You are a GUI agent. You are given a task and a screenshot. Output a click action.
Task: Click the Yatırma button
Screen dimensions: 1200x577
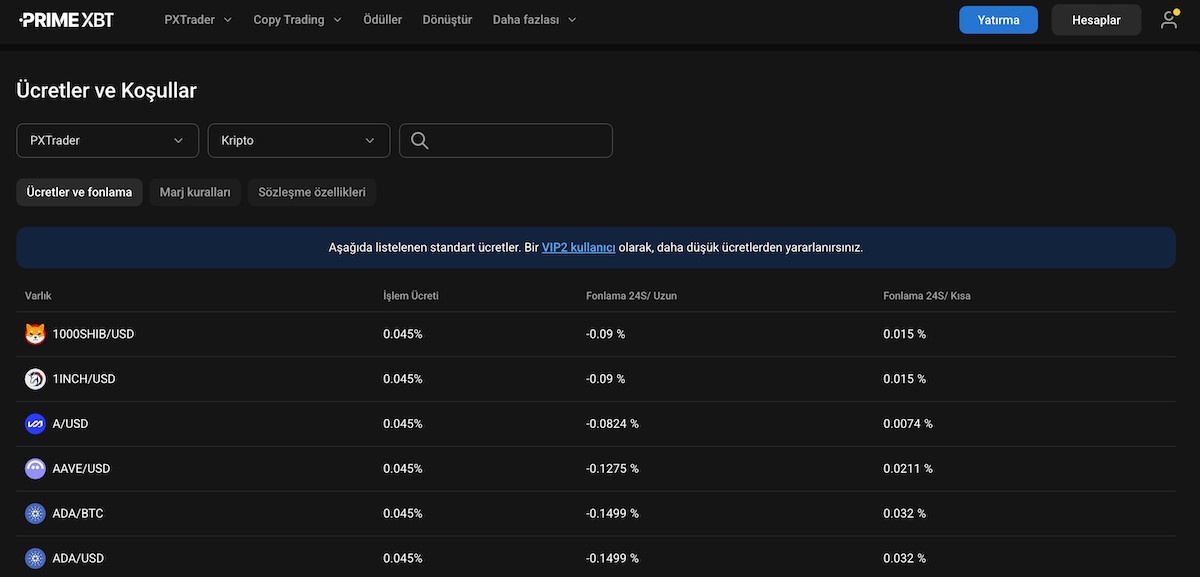click(998, 20)
